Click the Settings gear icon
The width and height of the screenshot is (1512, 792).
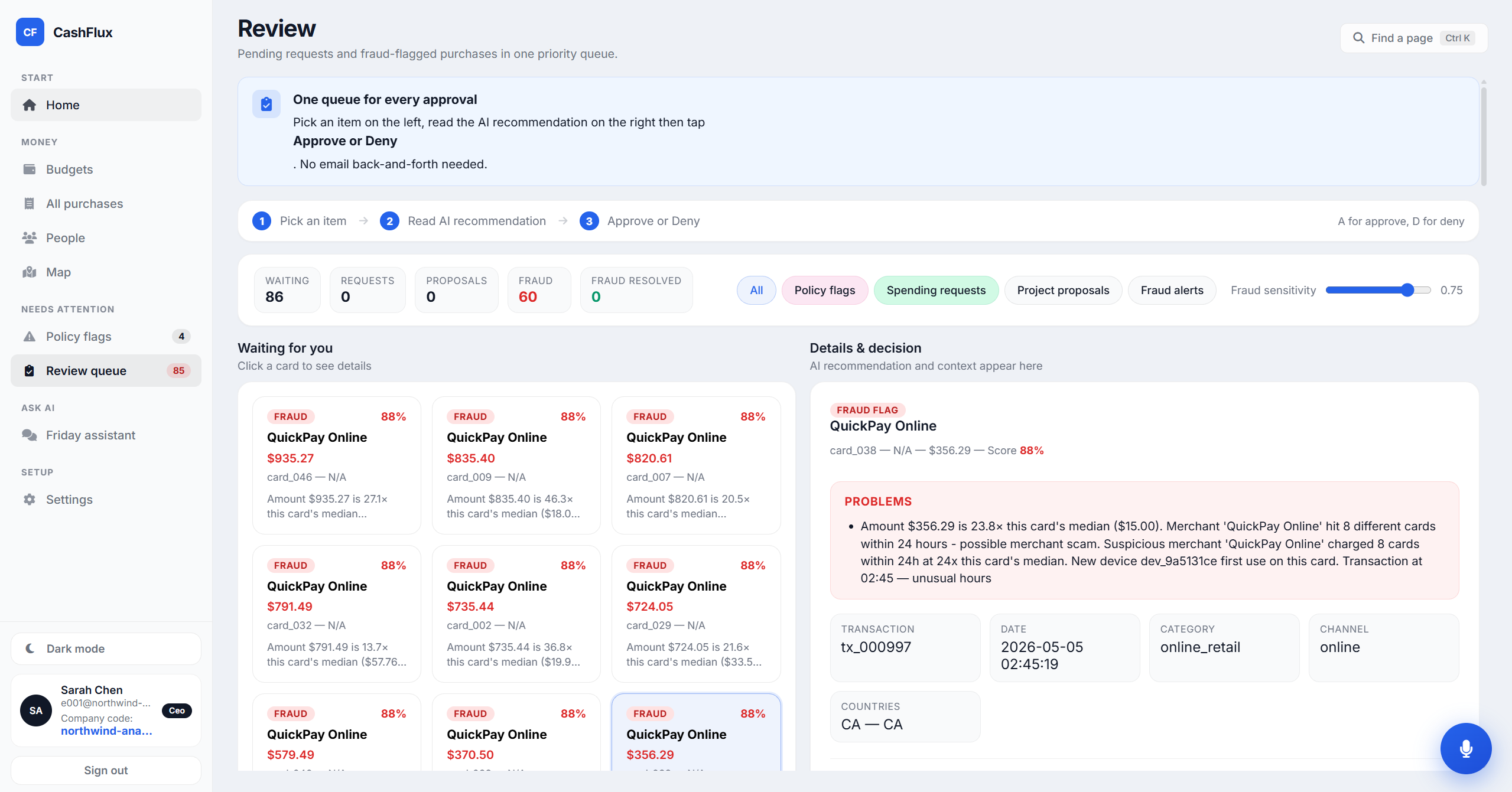(x=30, y=500)
